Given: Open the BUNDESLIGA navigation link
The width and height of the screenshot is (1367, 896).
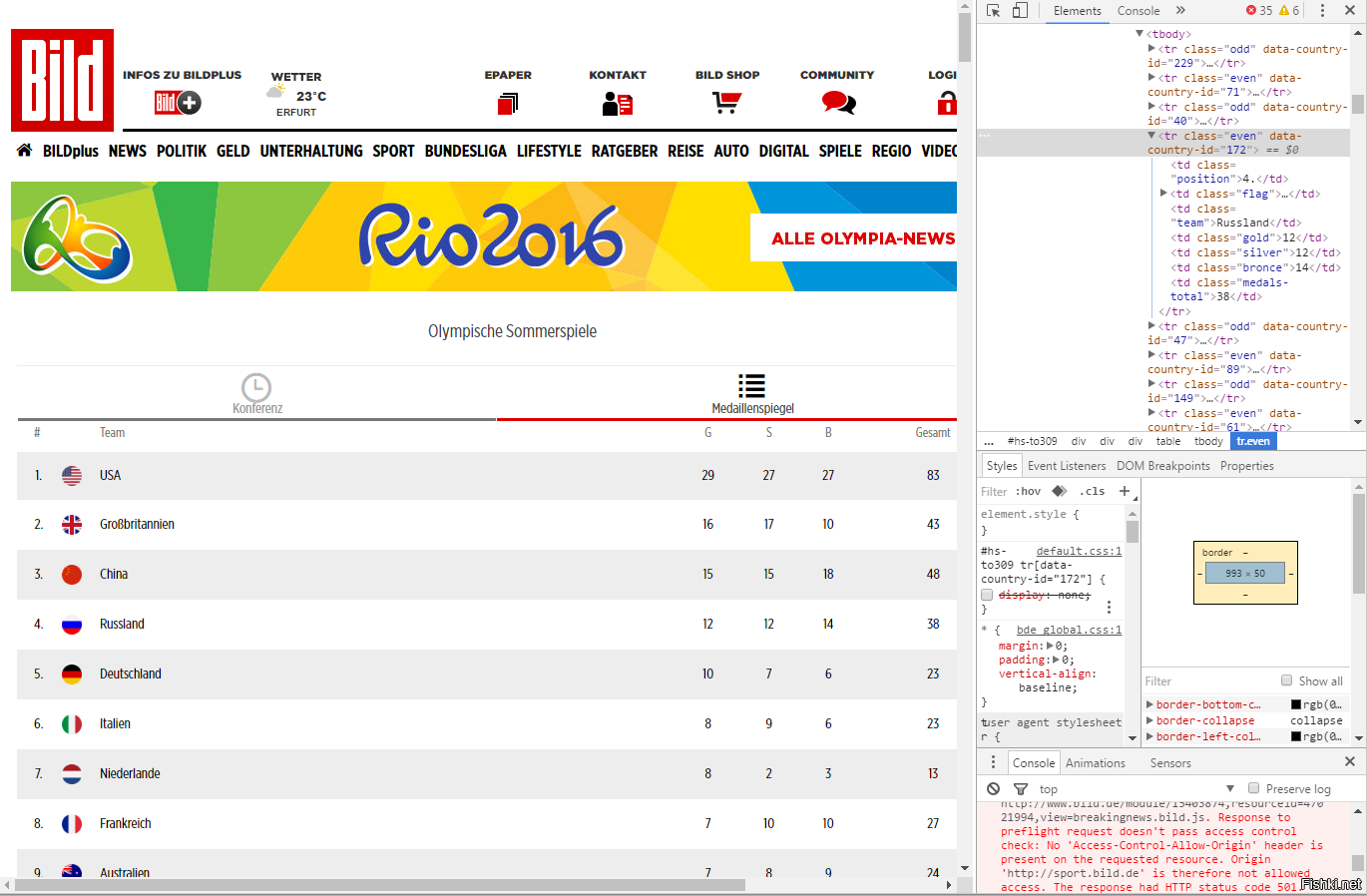Looking at the screenshot, I should pos(465,151).
